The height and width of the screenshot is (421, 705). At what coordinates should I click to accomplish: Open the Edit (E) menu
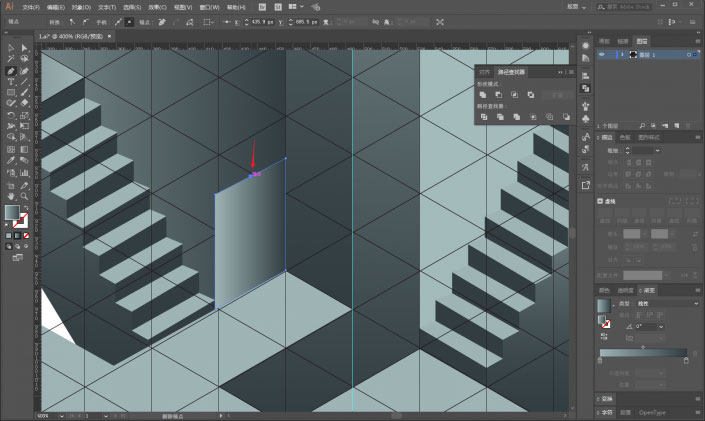point(56,7)
